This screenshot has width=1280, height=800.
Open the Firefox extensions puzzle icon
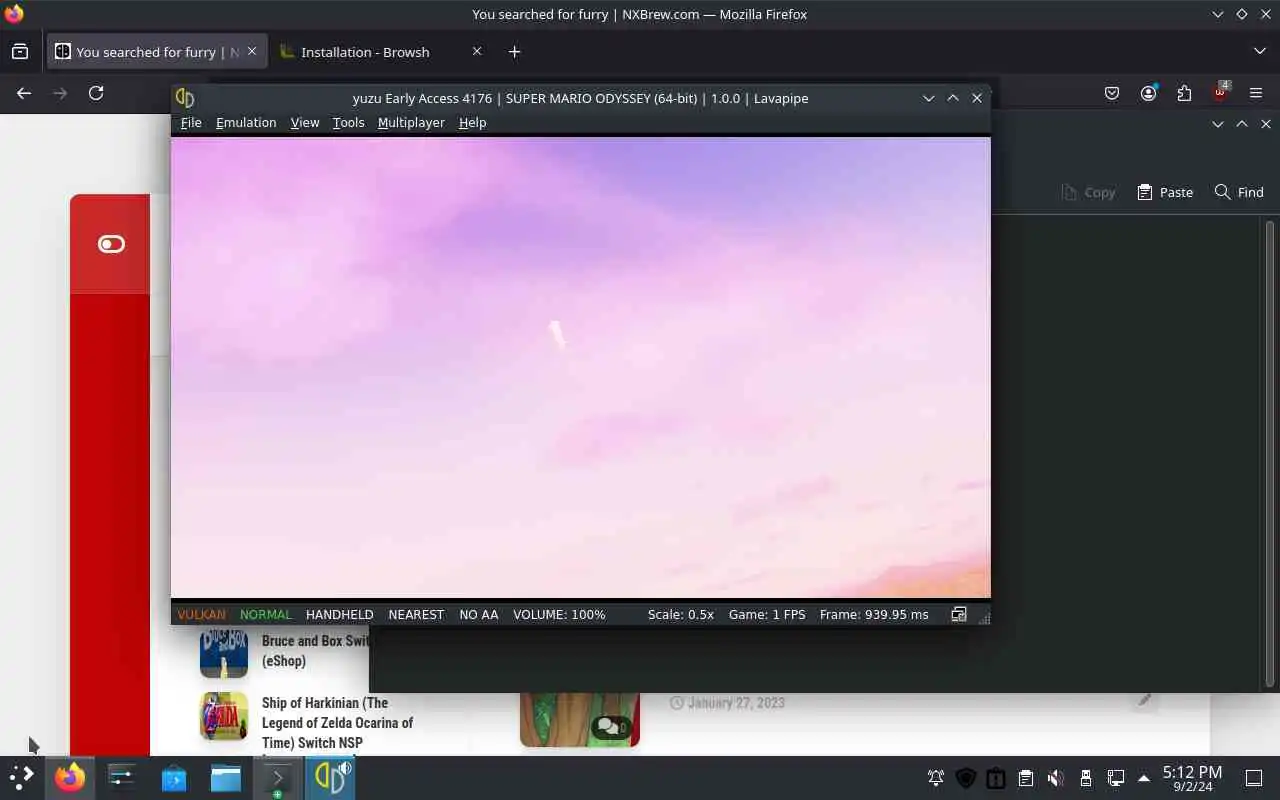(1184, 93)
